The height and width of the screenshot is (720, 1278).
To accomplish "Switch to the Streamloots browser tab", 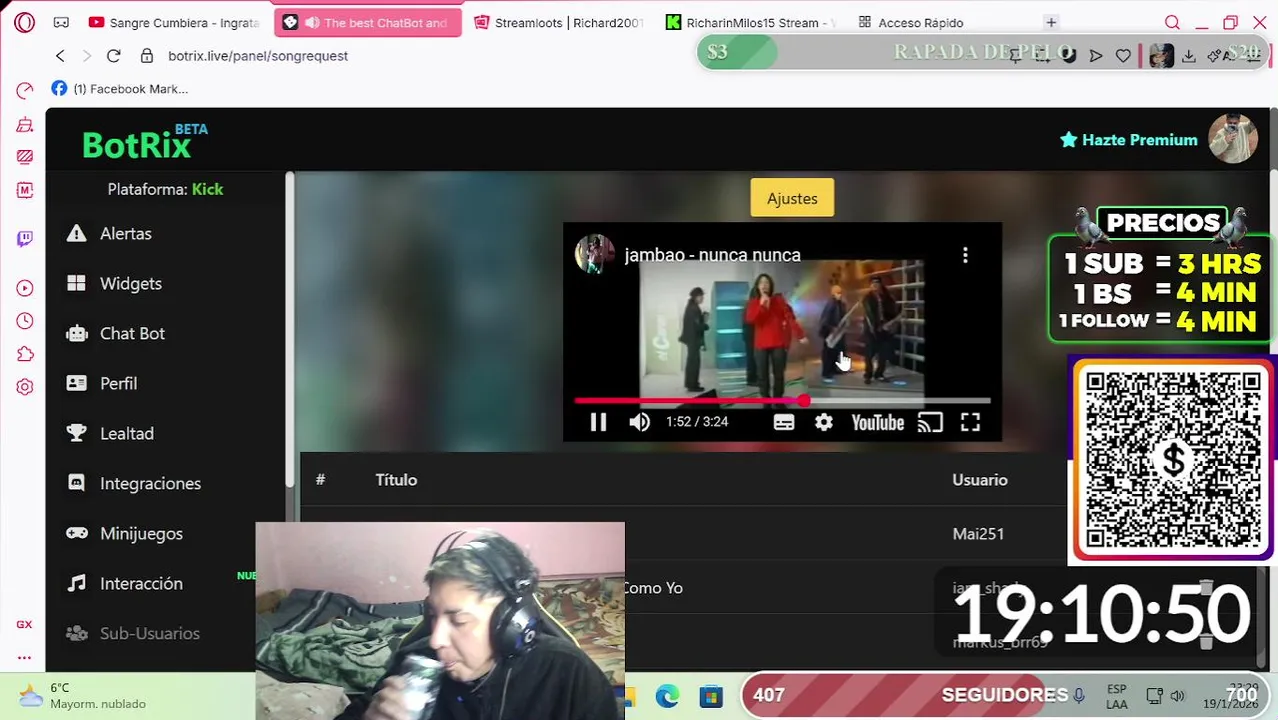I will click(560, 22).
